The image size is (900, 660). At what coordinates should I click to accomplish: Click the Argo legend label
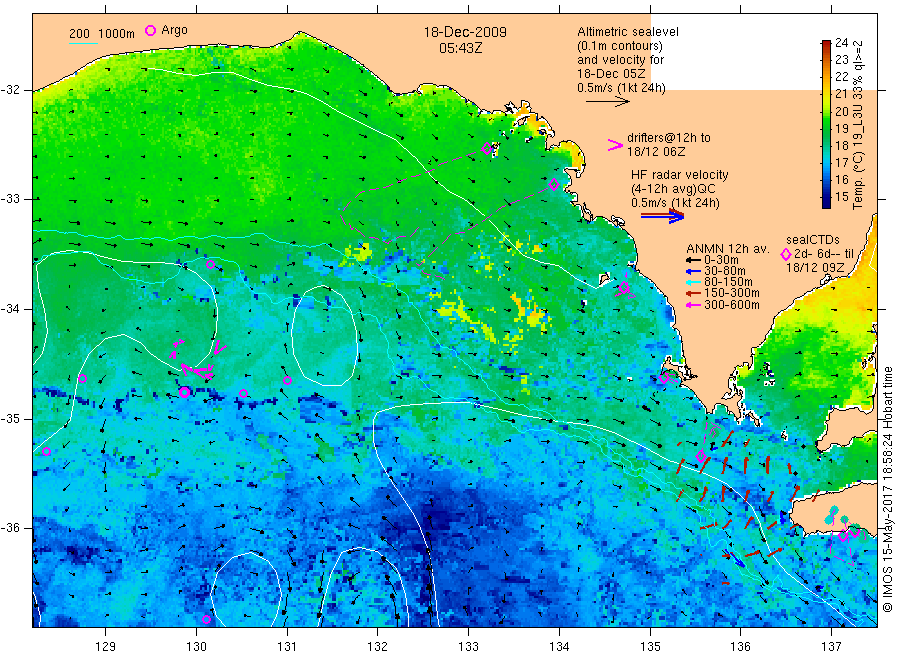pos(174,30)
